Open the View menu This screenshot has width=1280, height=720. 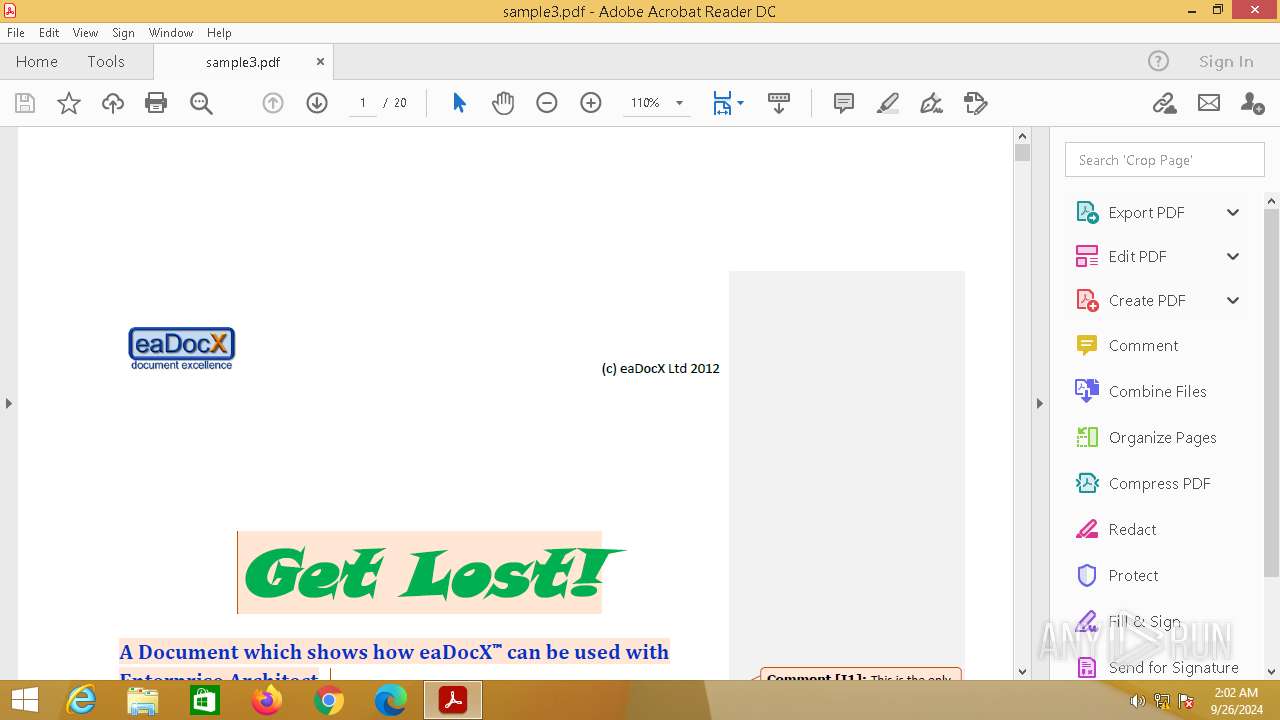[85, 33]
